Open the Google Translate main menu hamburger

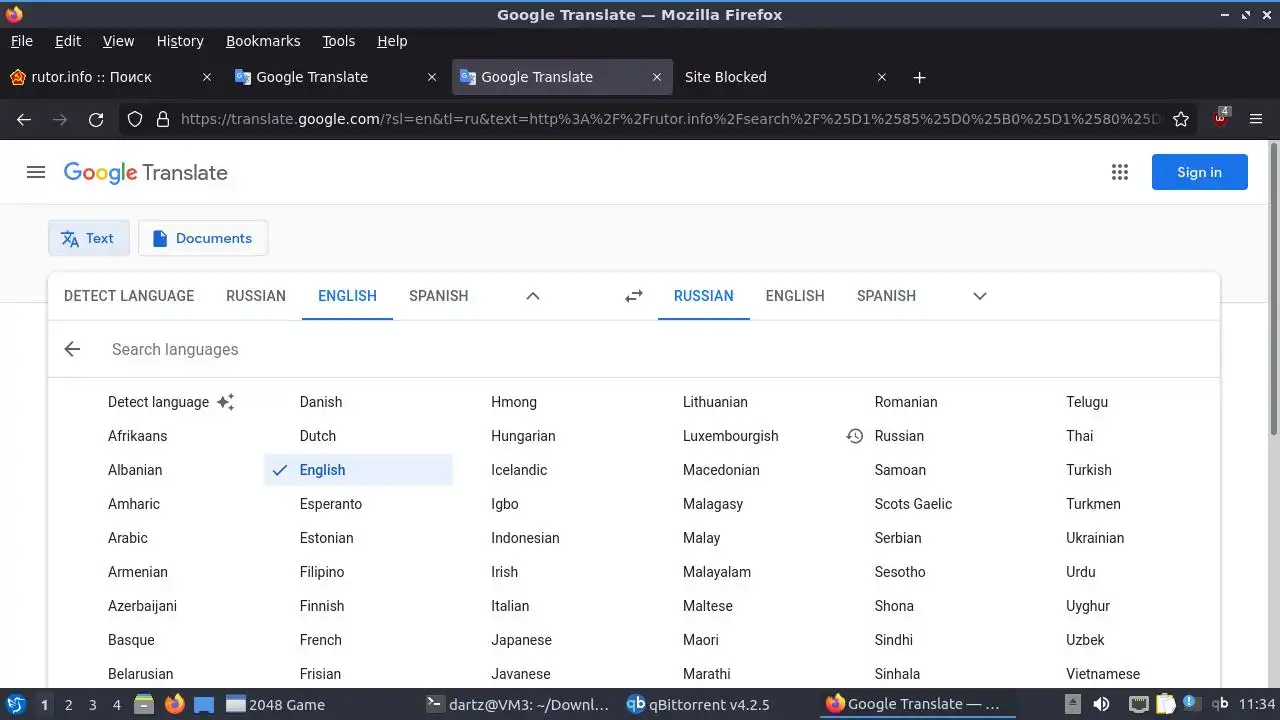pos(36,172)
